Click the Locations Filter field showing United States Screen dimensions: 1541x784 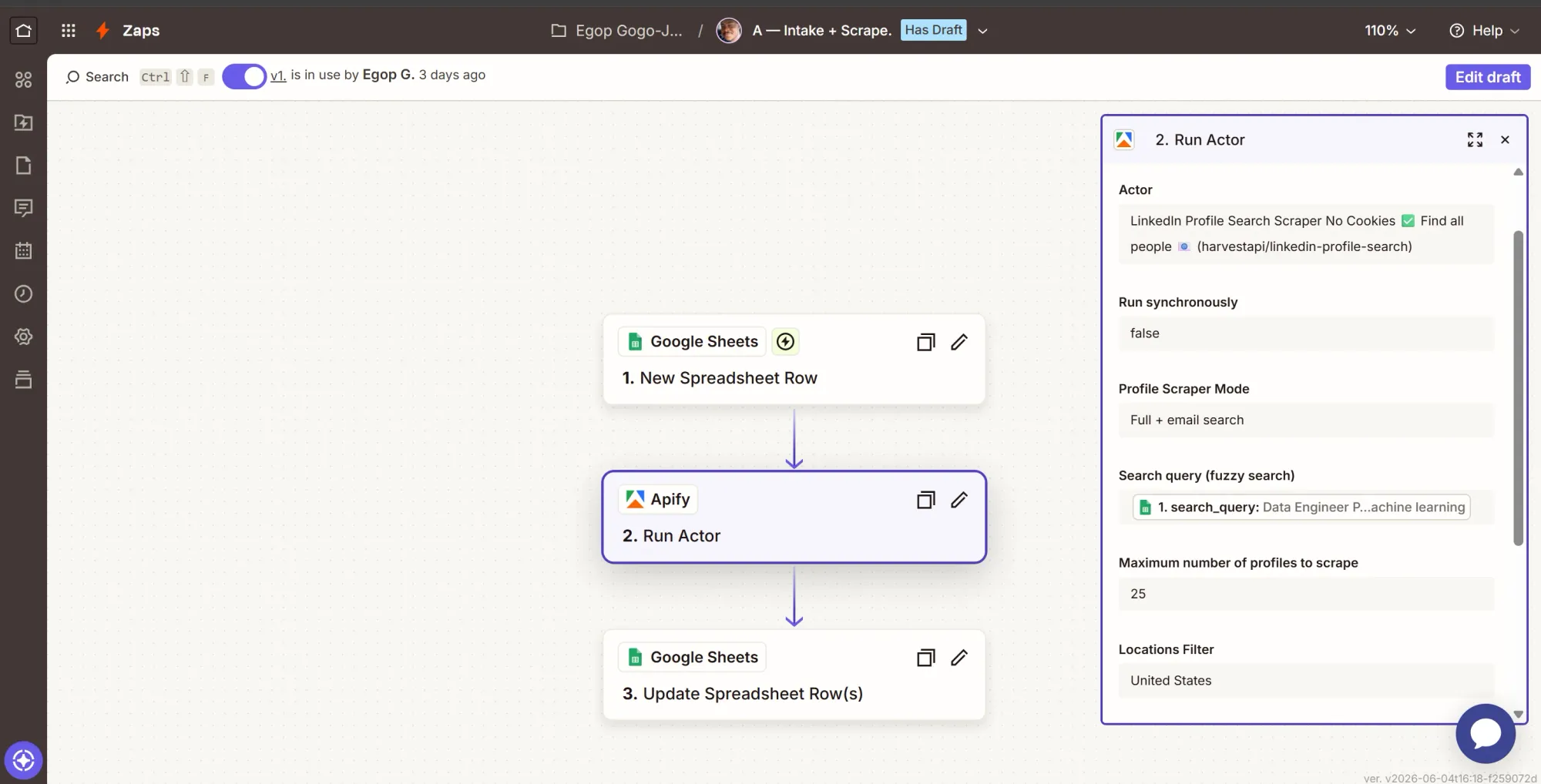(1306, 681)
